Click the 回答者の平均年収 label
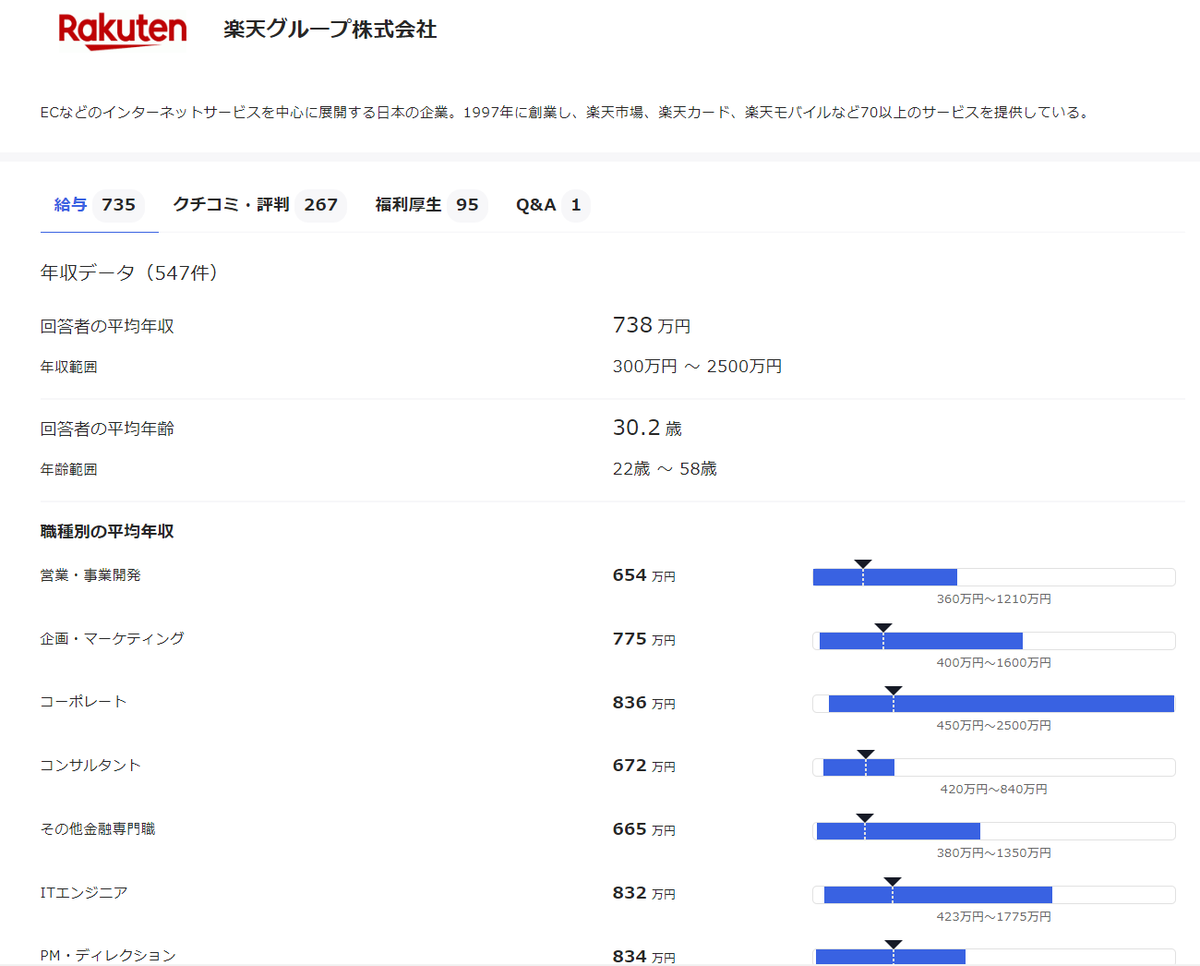 107,326
